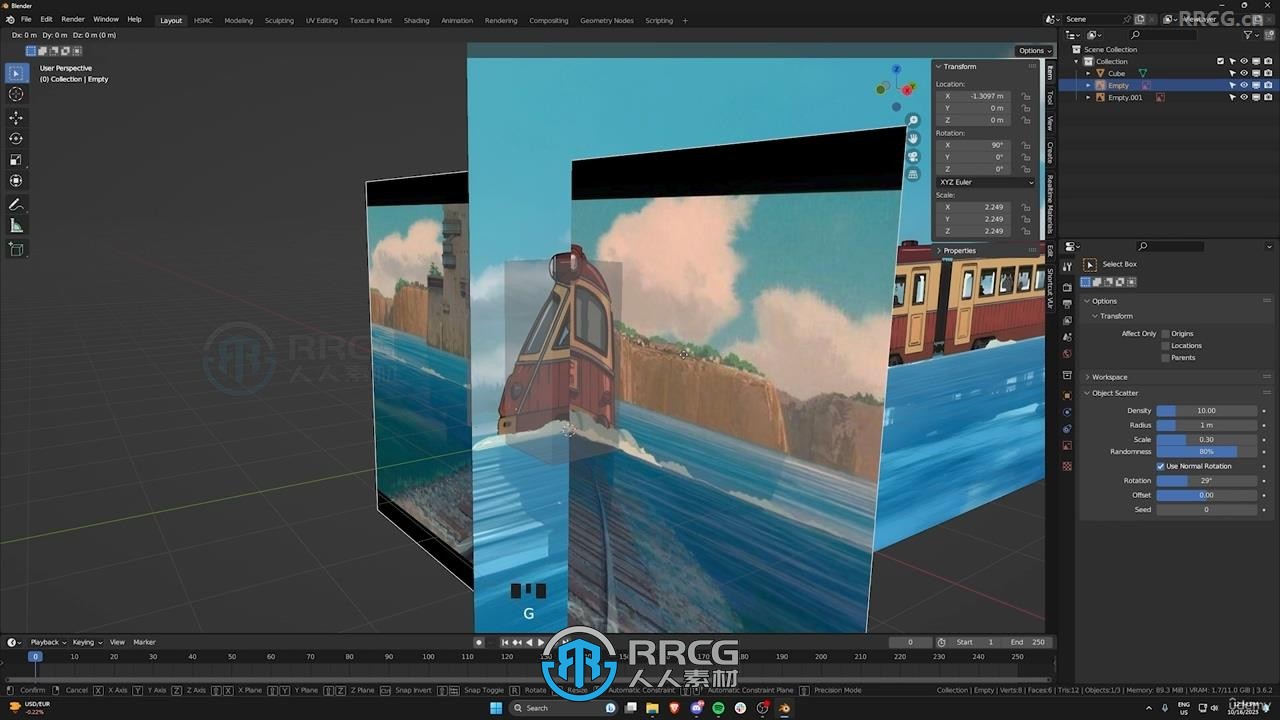The height and width of the screenshot is (720, 1280).
Task: Open Spotify from the Windows taskbar
Action: (x=718, y=708)
